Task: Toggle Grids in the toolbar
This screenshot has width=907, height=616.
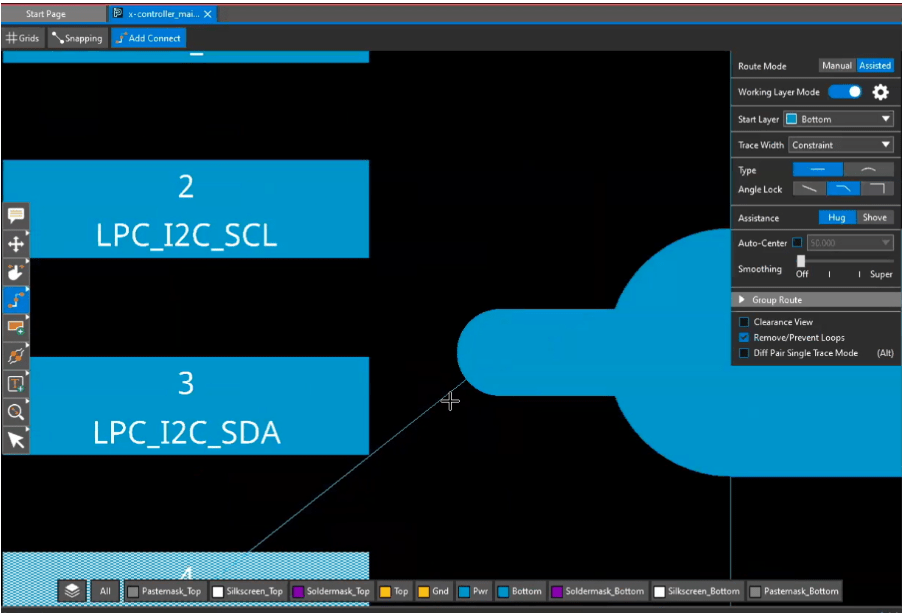Action: 23,38
